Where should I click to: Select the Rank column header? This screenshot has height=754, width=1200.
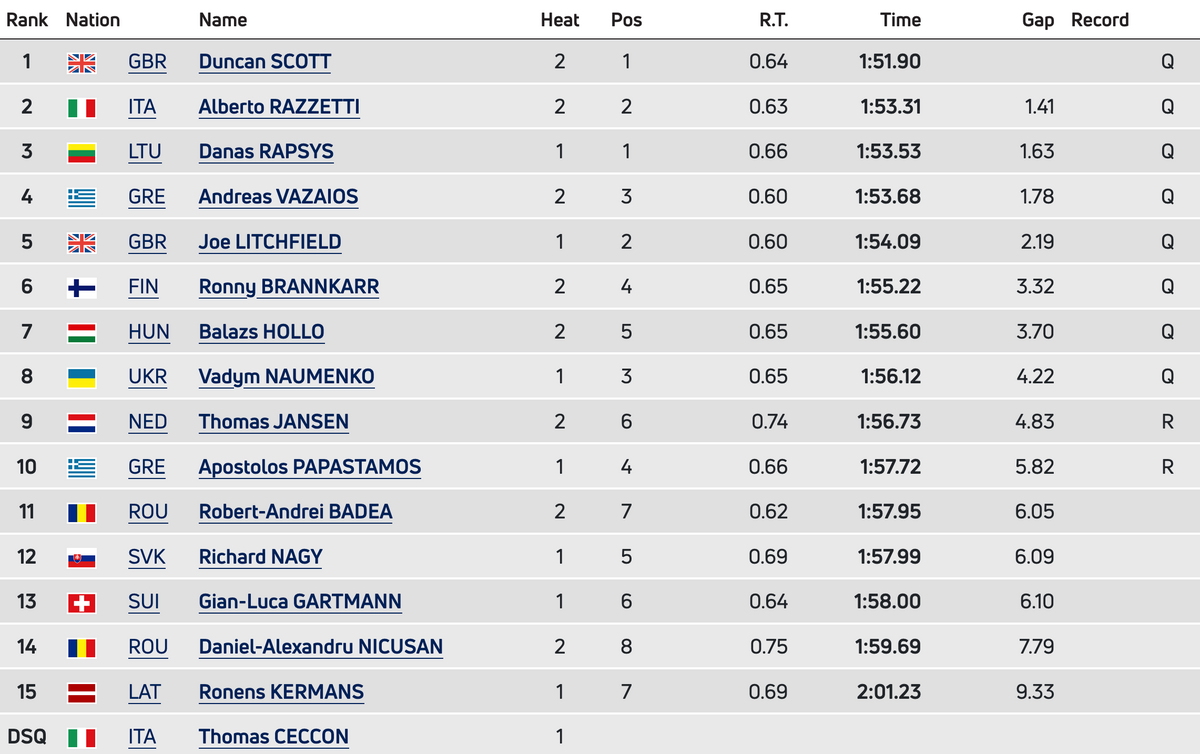click(x=27, y=20)
